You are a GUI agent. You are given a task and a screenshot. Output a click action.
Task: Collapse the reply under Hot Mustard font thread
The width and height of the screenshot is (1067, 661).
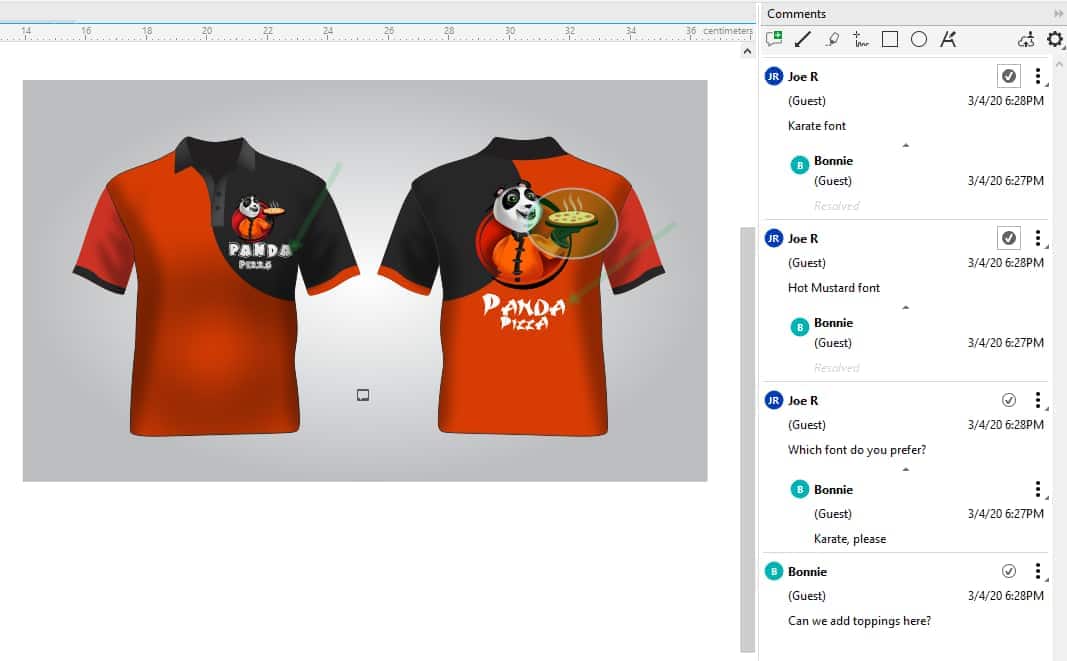(x=905, y=305)
